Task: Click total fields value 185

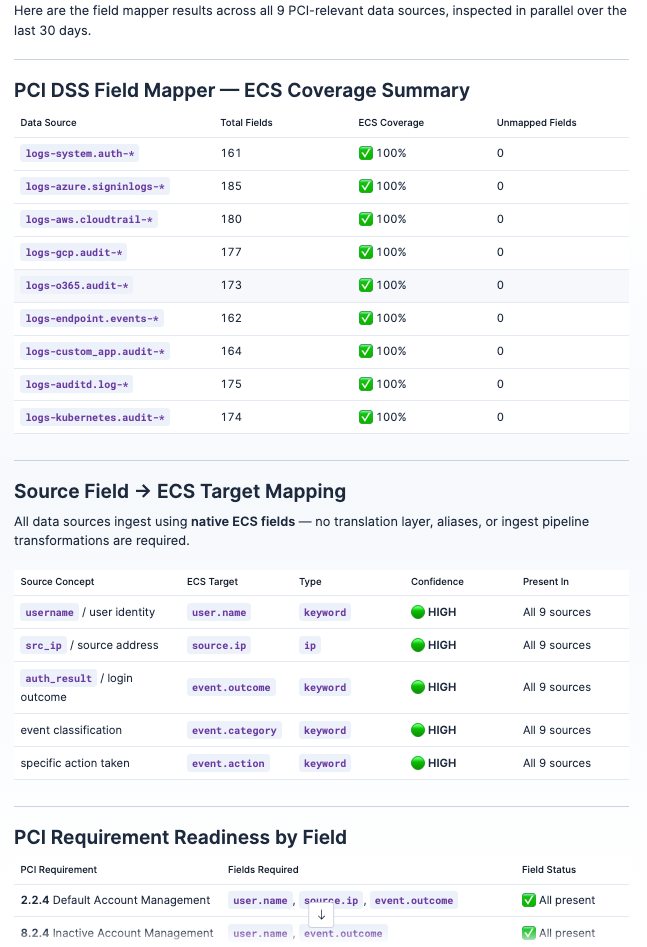Action: (x=231, y=186)
